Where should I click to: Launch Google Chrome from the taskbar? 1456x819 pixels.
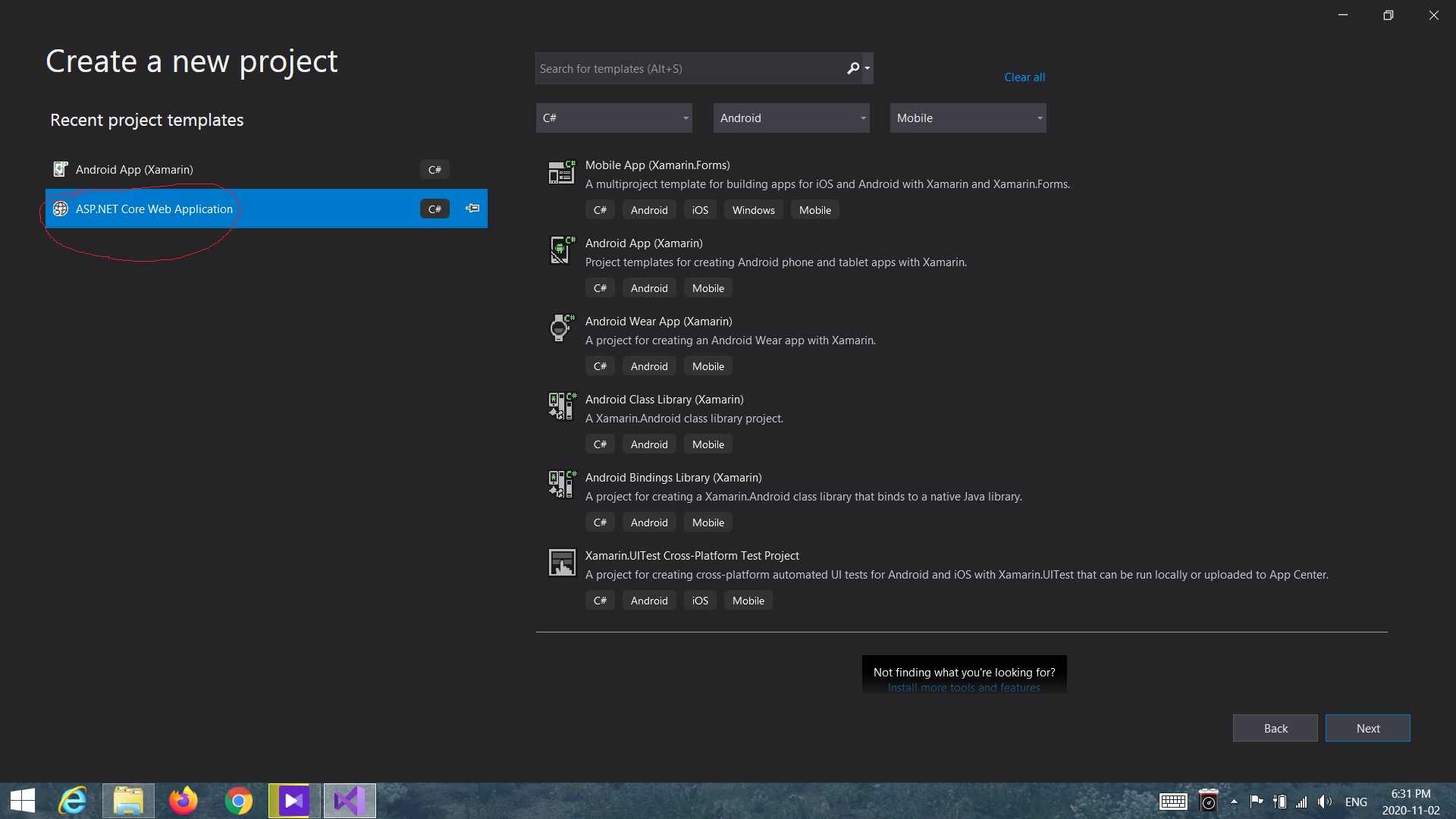pos(238,801)
